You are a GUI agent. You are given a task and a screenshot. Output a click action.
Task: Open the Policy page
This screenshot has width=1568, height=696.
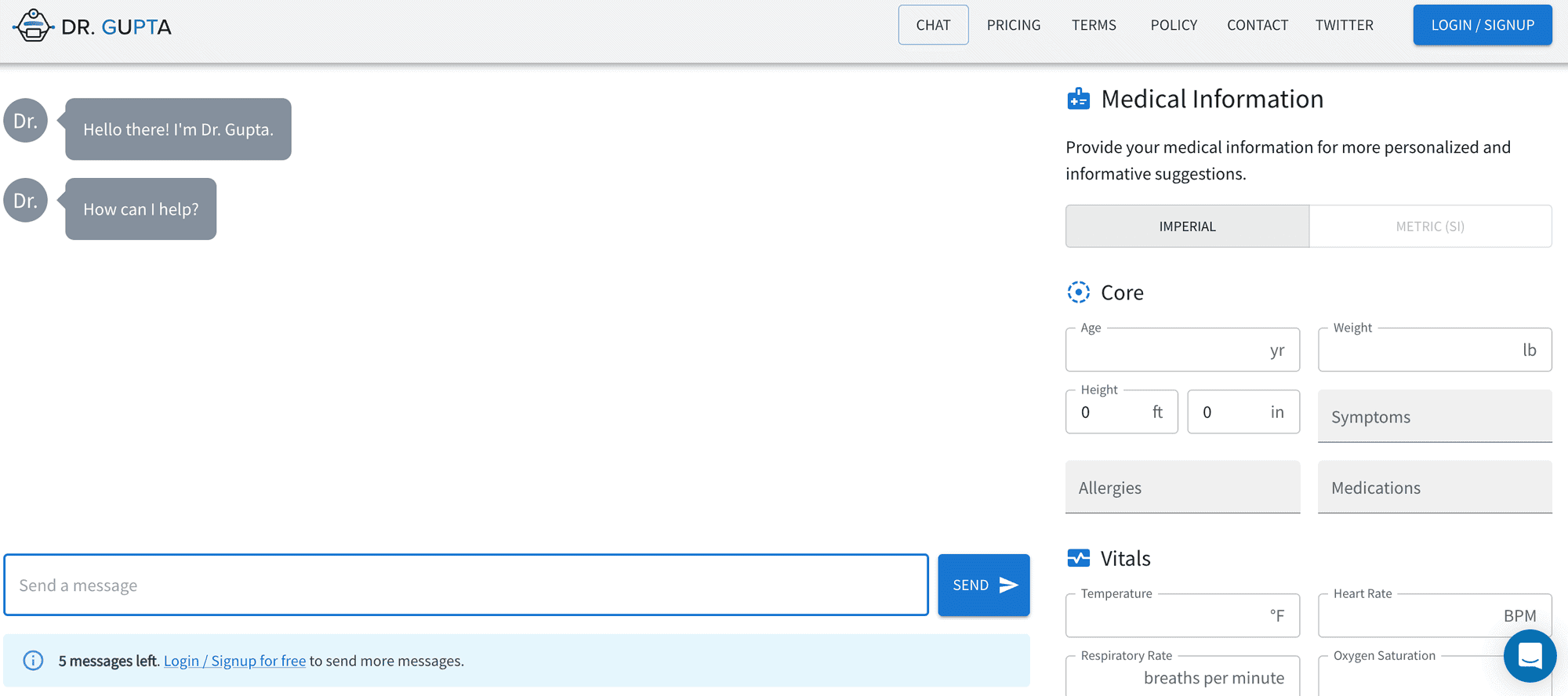(1174, 25)
